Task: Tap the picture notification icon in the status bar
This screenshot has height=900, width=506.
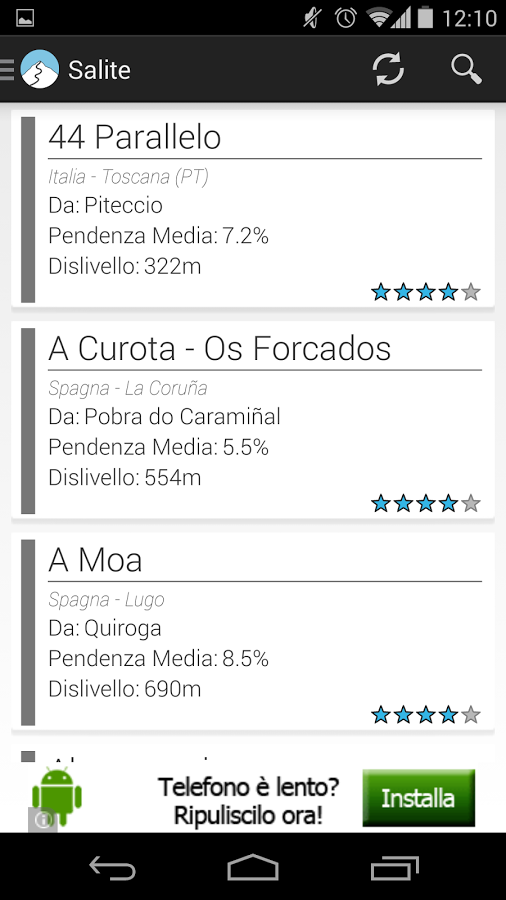Action: point(25,18)
